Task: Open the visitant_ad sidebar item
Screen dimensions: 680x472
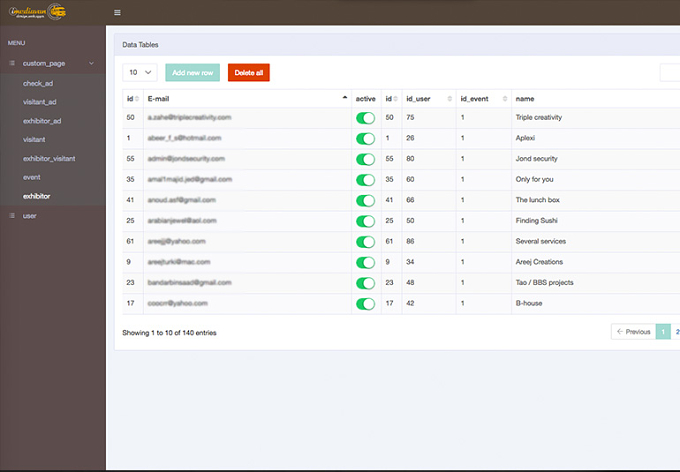Action: point(39,102)
